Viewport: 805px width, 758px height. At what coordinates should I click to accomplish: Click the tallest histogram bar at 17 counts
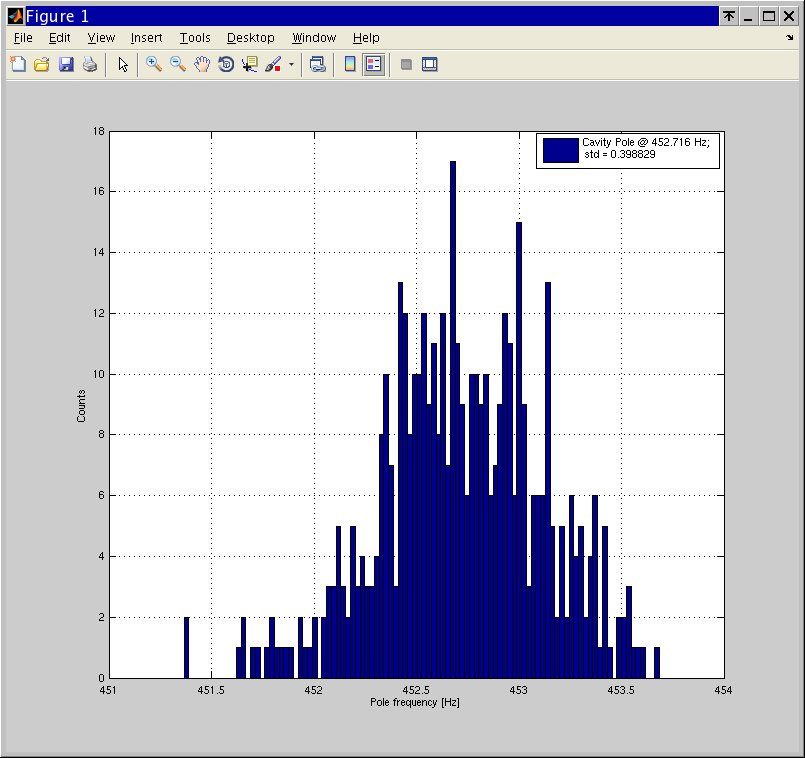(453, 419)
